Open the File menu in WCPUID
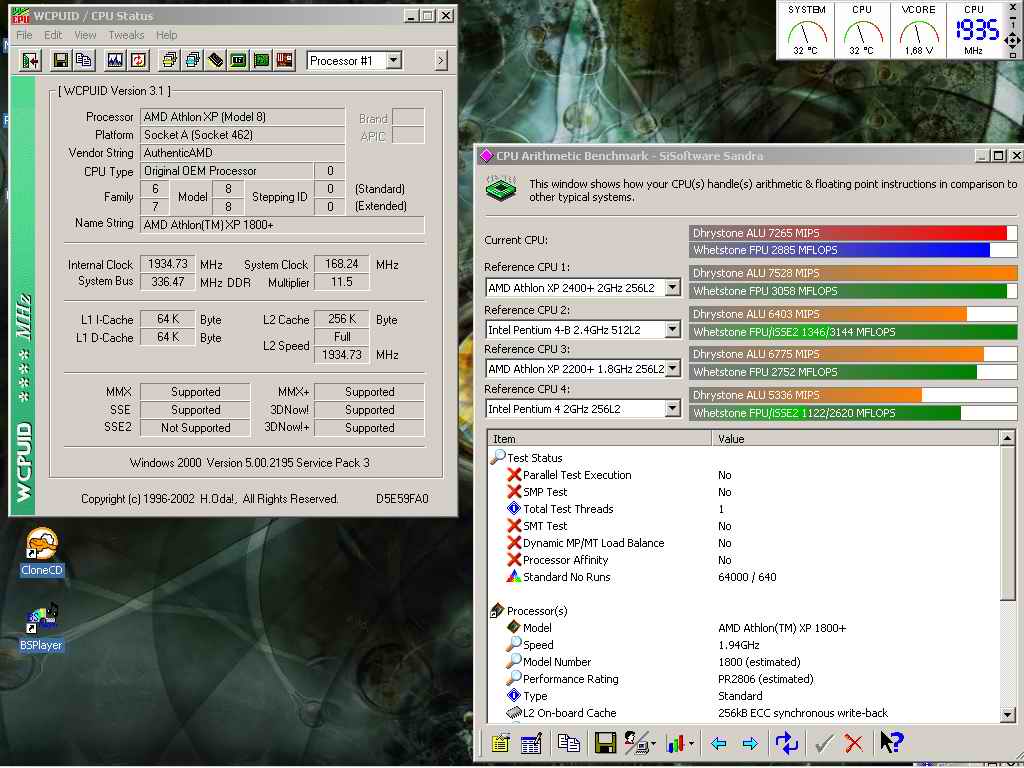This screenshot has height=768, width=1024. click(24, 35)
